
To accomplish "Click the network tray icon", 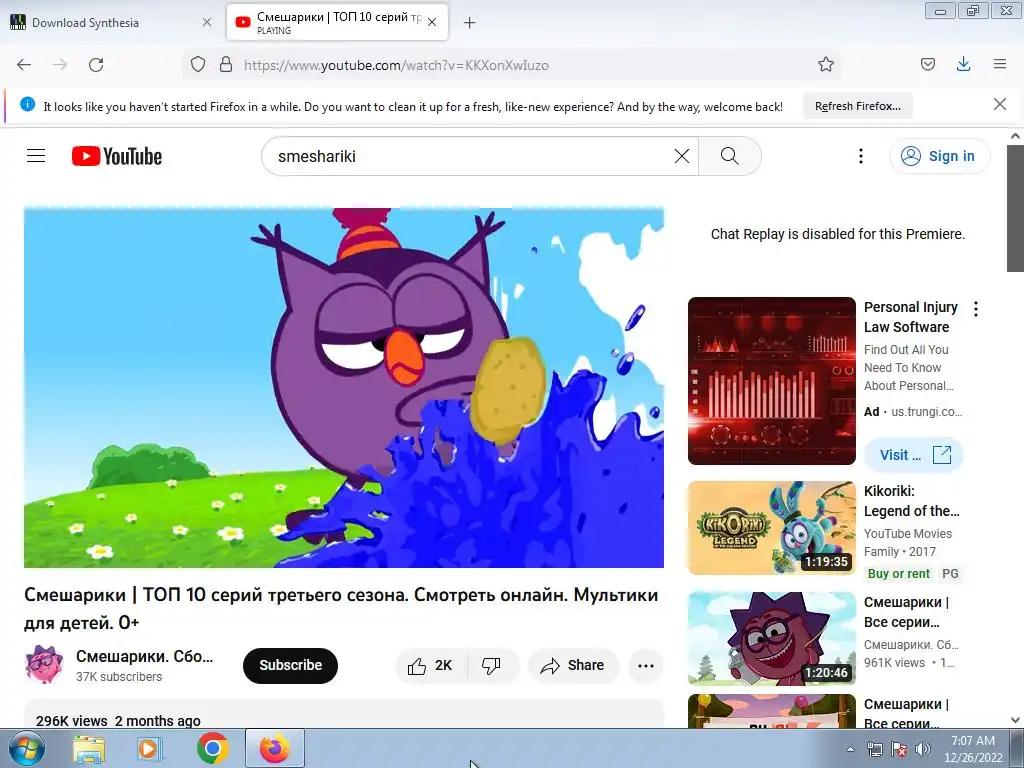I will point(874,749).
